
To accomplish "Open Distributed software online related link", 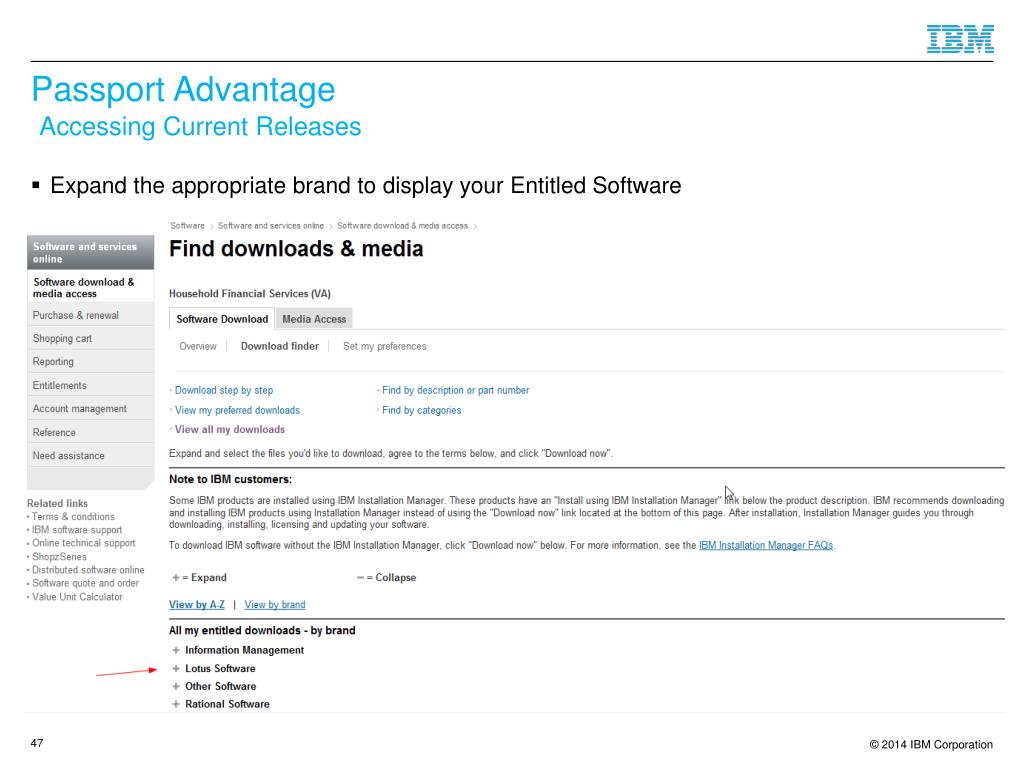I will pos(88,569).
